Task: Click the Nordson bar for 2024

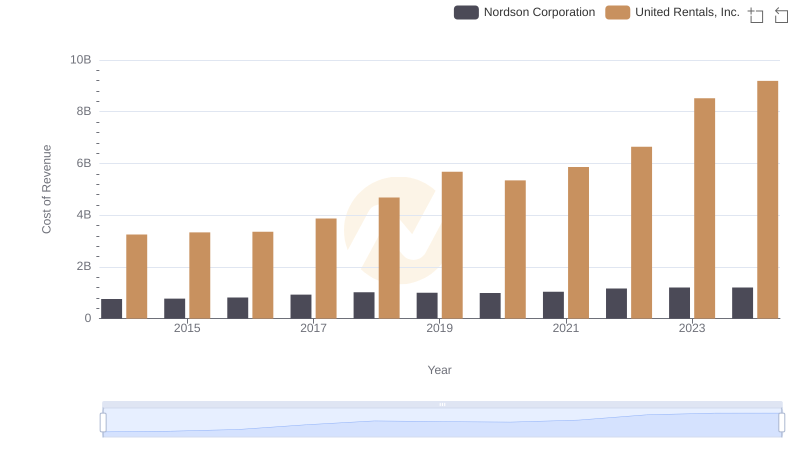Action: pyautogui.click(x=742, y=303)
